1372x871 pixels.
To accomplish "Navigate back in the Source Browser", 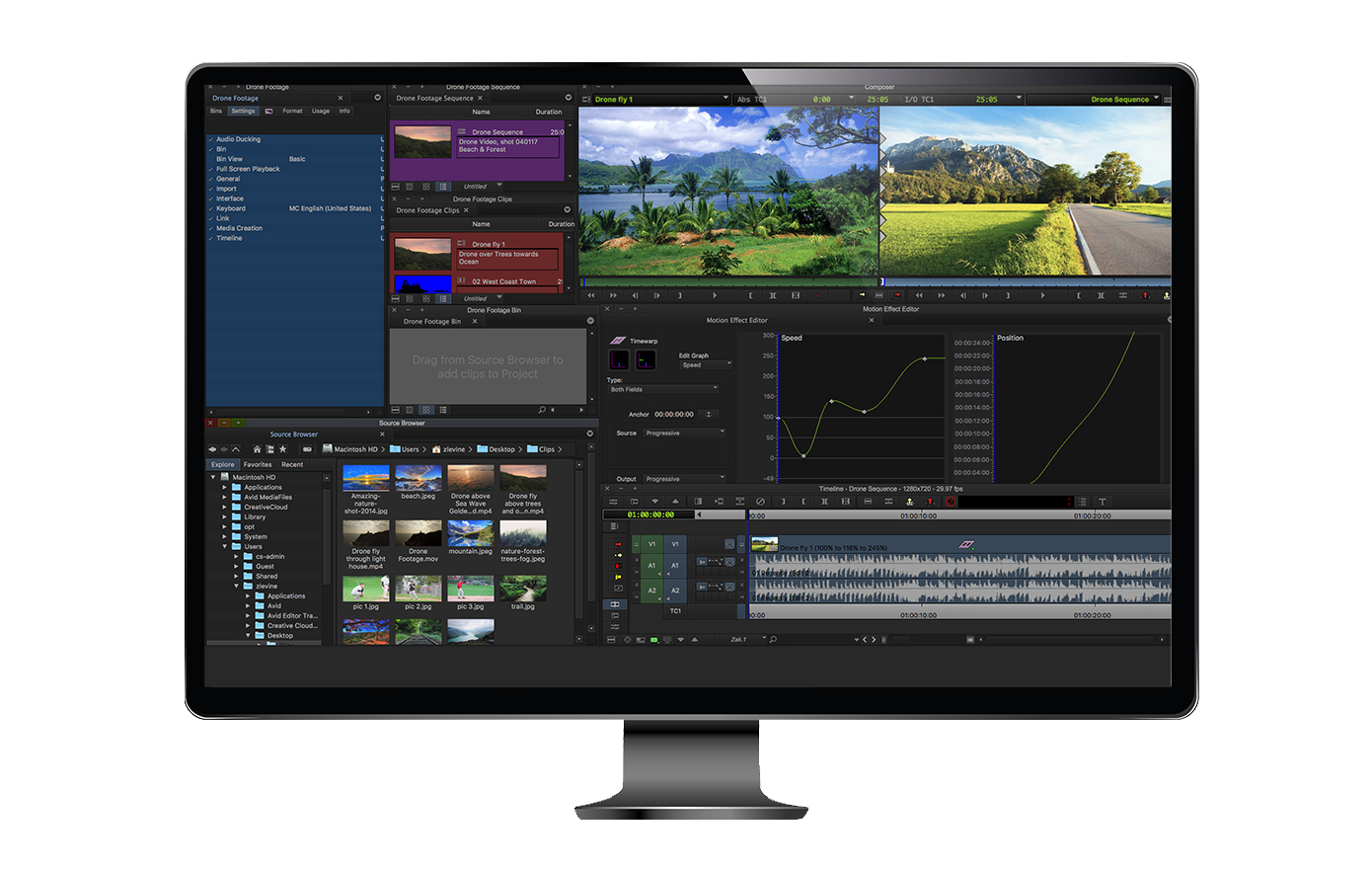I will click(212, 449).
